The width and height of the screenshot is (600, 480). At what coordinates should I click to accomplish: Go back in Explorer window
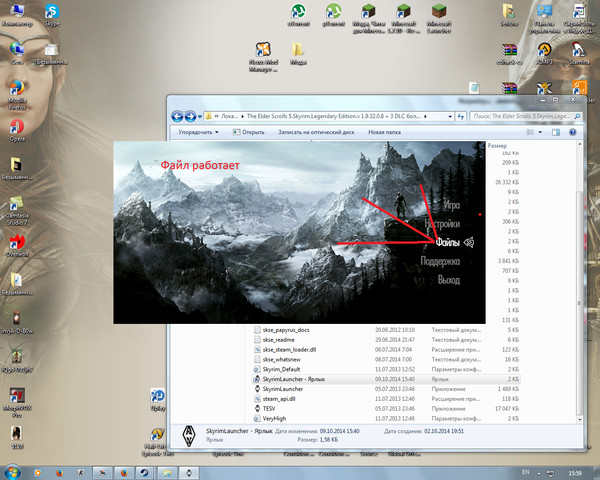tap(177, 116)
